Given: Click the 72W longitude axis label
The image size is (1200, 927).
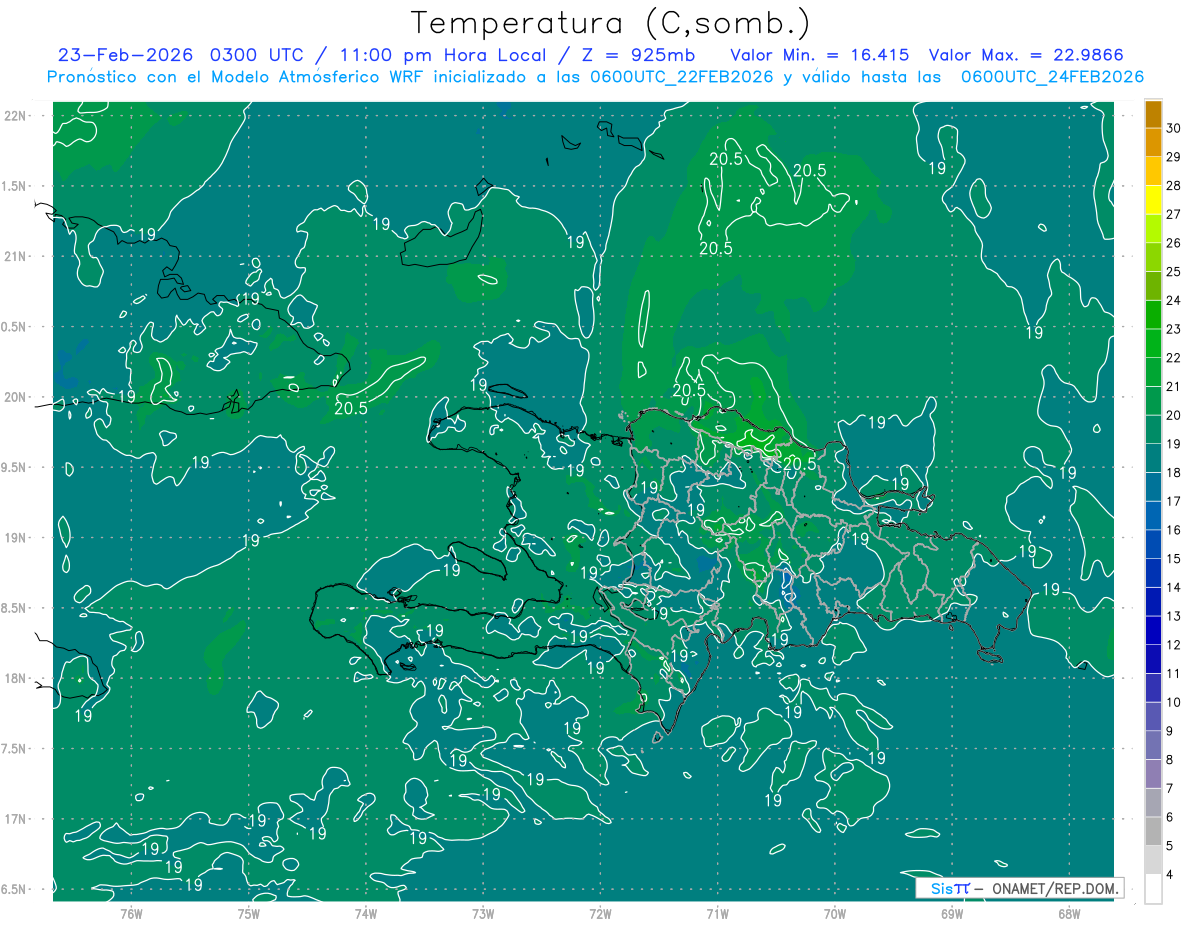Looking at the screenshot, I should coord(600,914).
